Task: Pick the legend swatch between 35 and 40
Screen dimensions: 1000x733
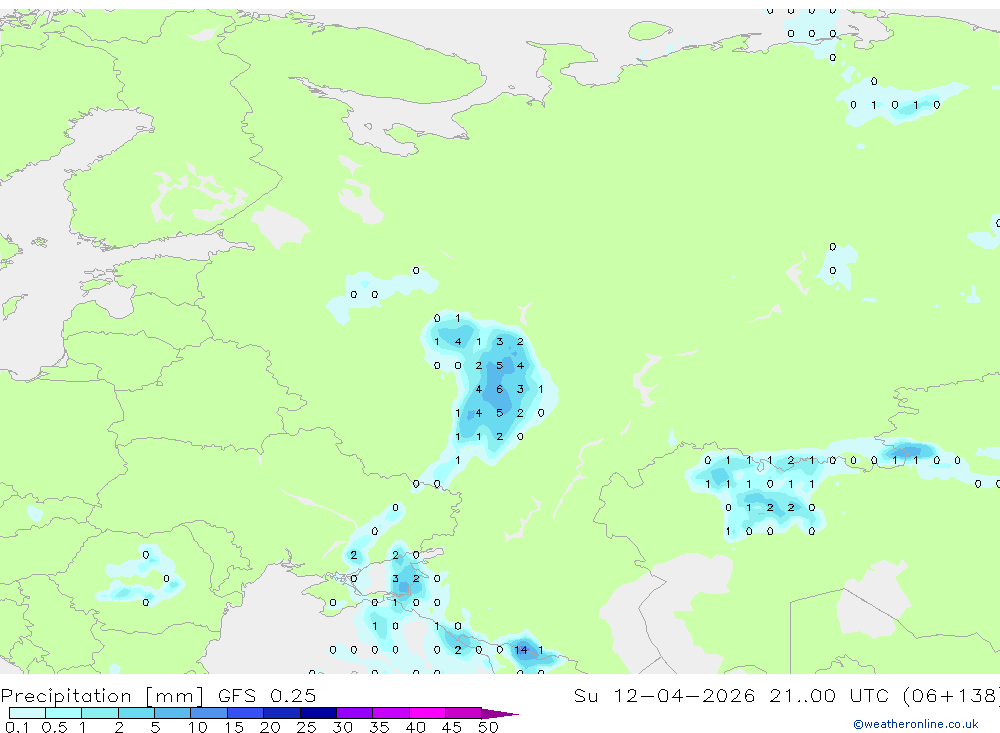Action: click(x=391, y=713)
